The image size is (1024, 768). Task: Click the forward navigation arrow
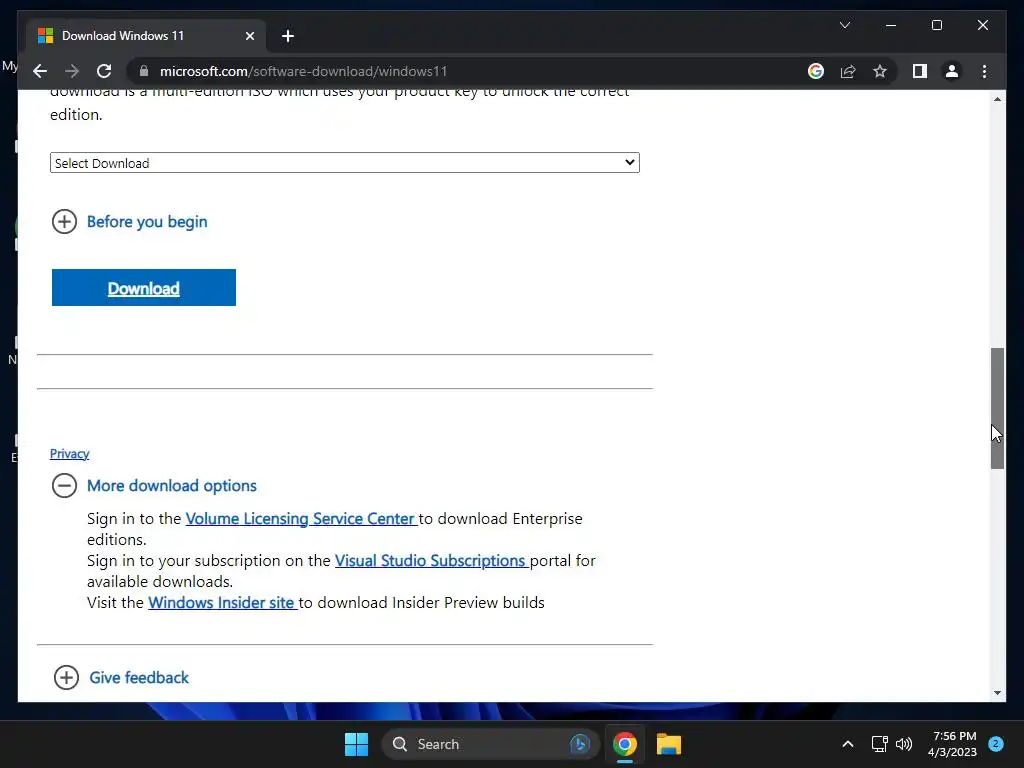[x=72, y=71]
